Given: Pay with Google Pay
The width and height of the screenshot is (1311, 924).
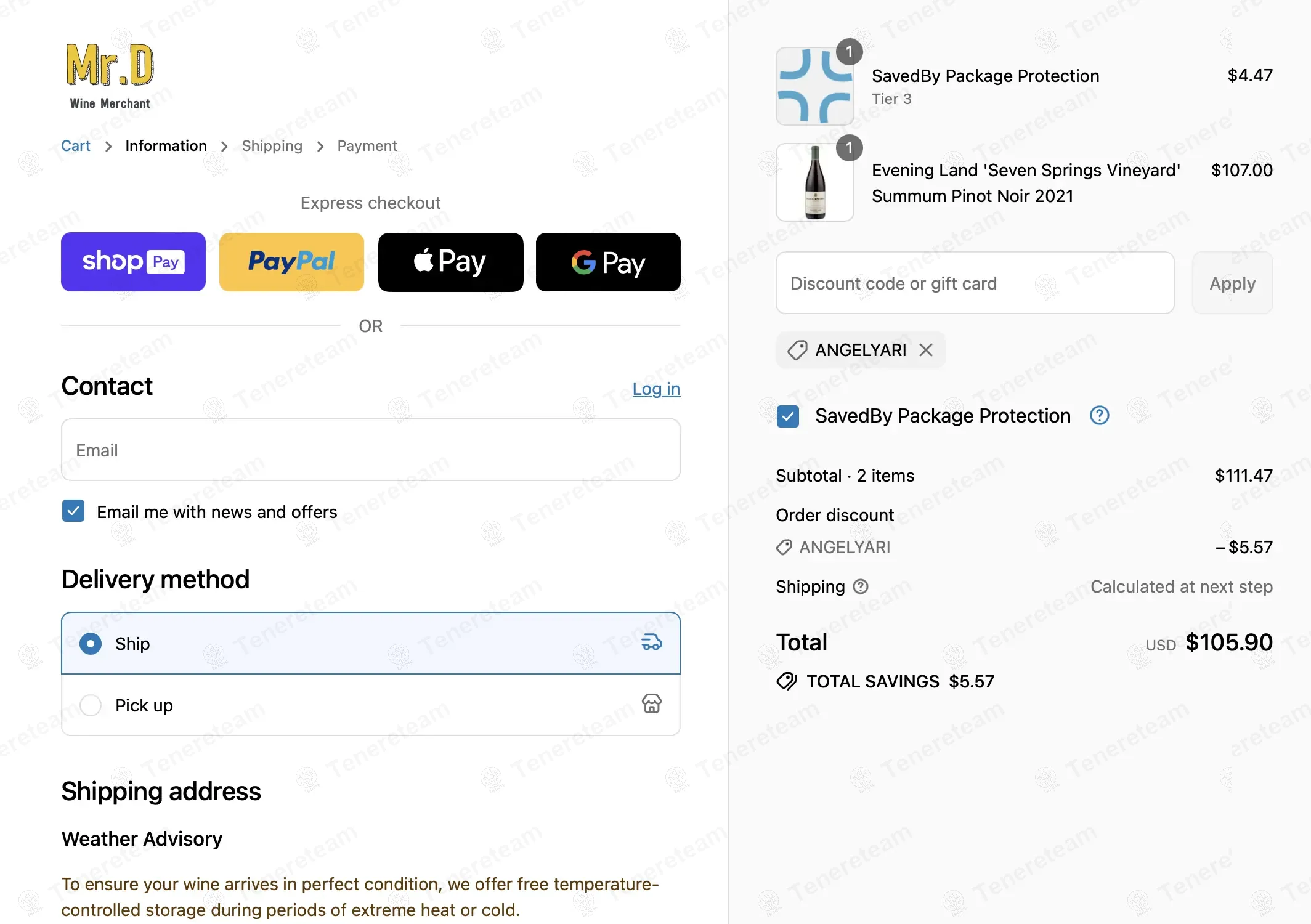Looking at the screenshot, I should [x=608, y=262].
